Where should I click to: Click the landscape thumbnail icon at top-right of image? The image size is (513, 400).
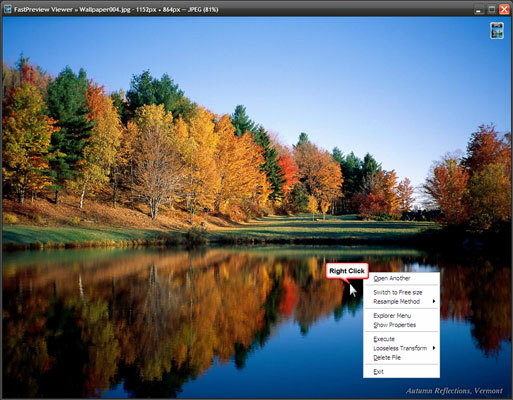point(496,30)
